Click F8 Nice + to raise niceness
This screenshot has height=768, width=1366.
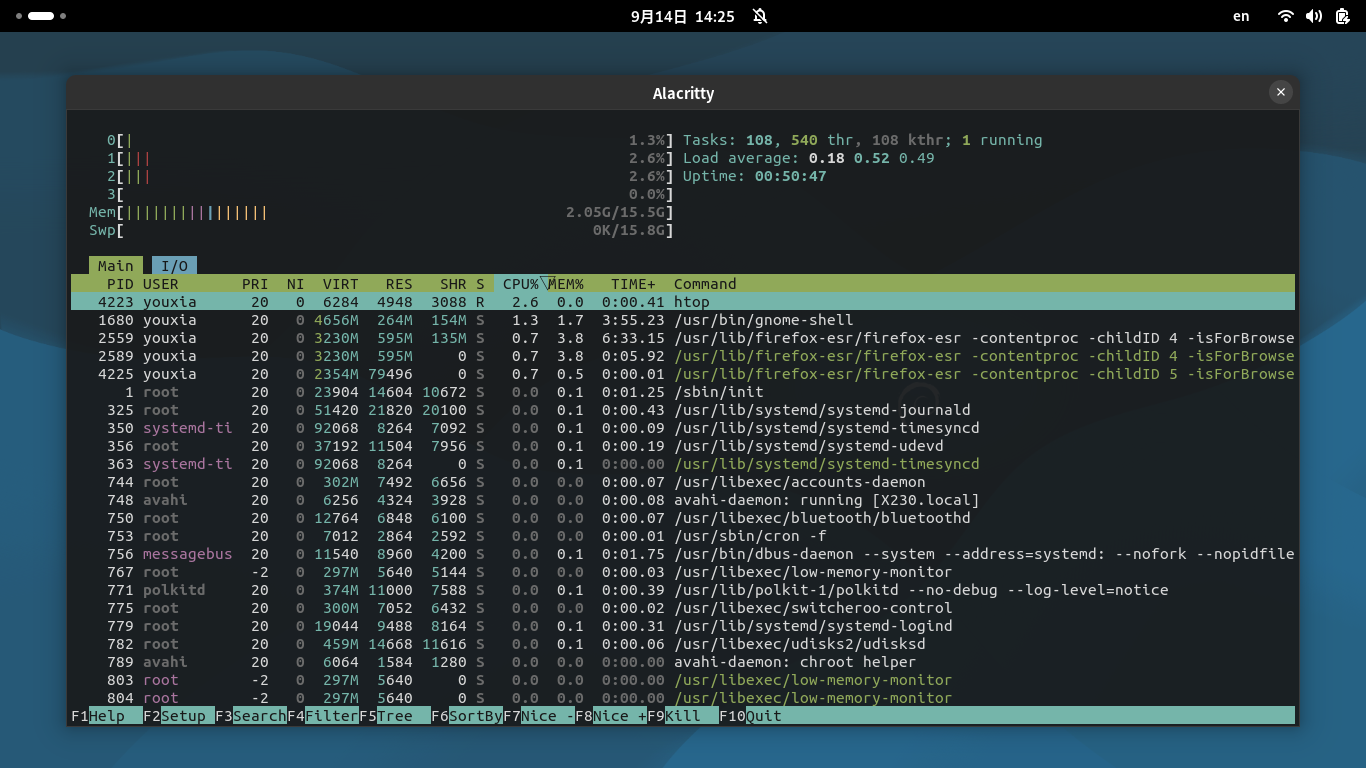pos(611,716)
